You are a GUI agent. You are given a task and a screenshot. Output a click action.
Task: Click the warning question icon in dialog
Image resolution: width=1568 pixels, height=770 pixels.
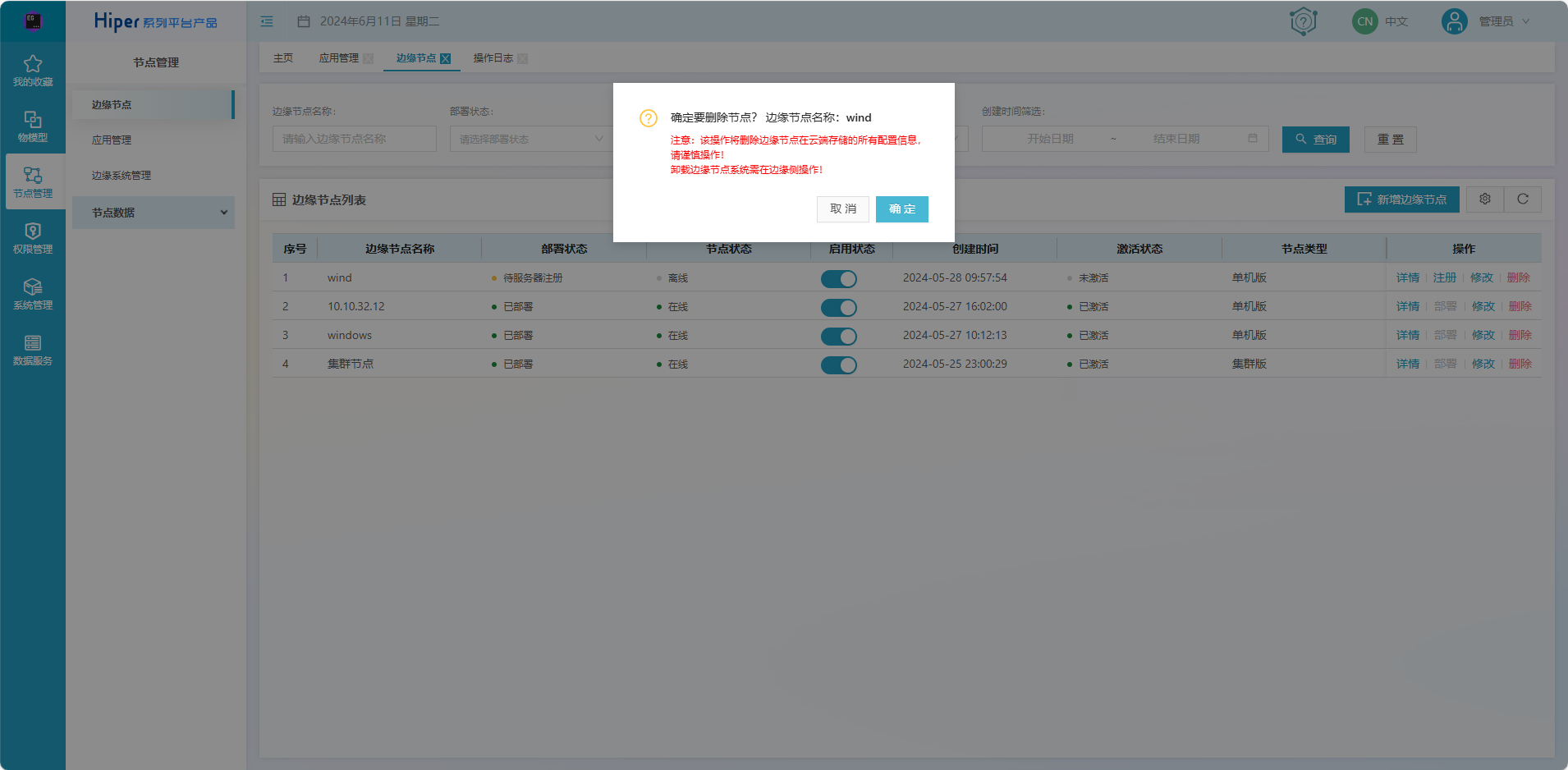[649, 118]
